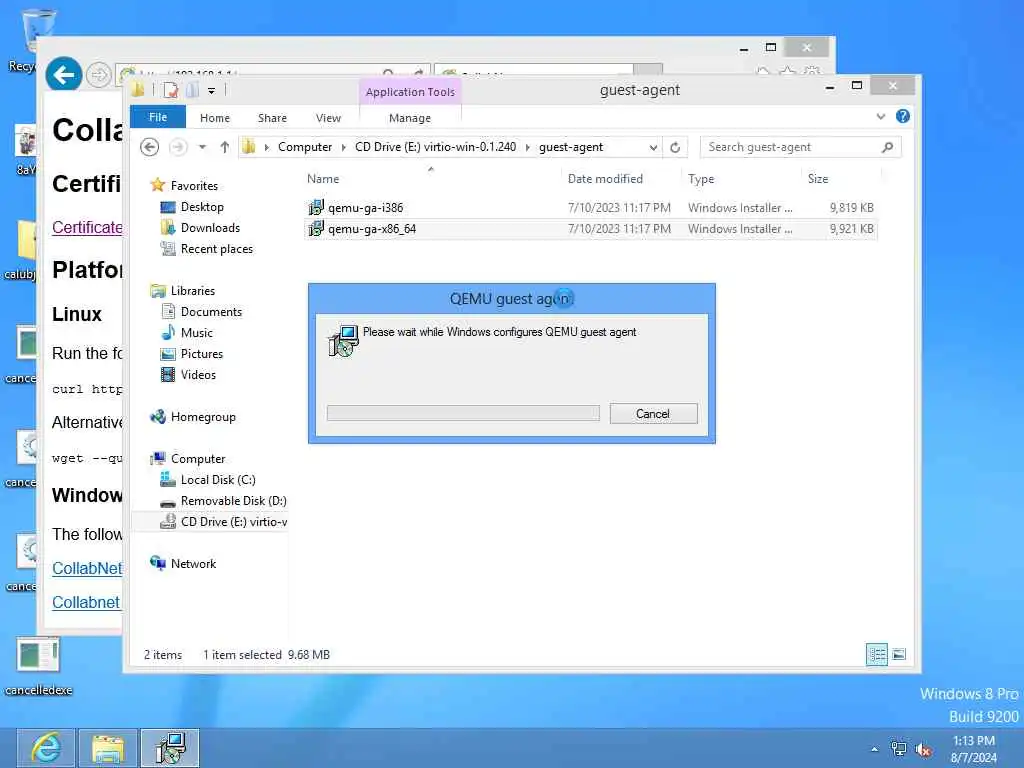Go forward in guest-agent Explorer window
This screenshot has height=768, width=1024.
[178, 147]
